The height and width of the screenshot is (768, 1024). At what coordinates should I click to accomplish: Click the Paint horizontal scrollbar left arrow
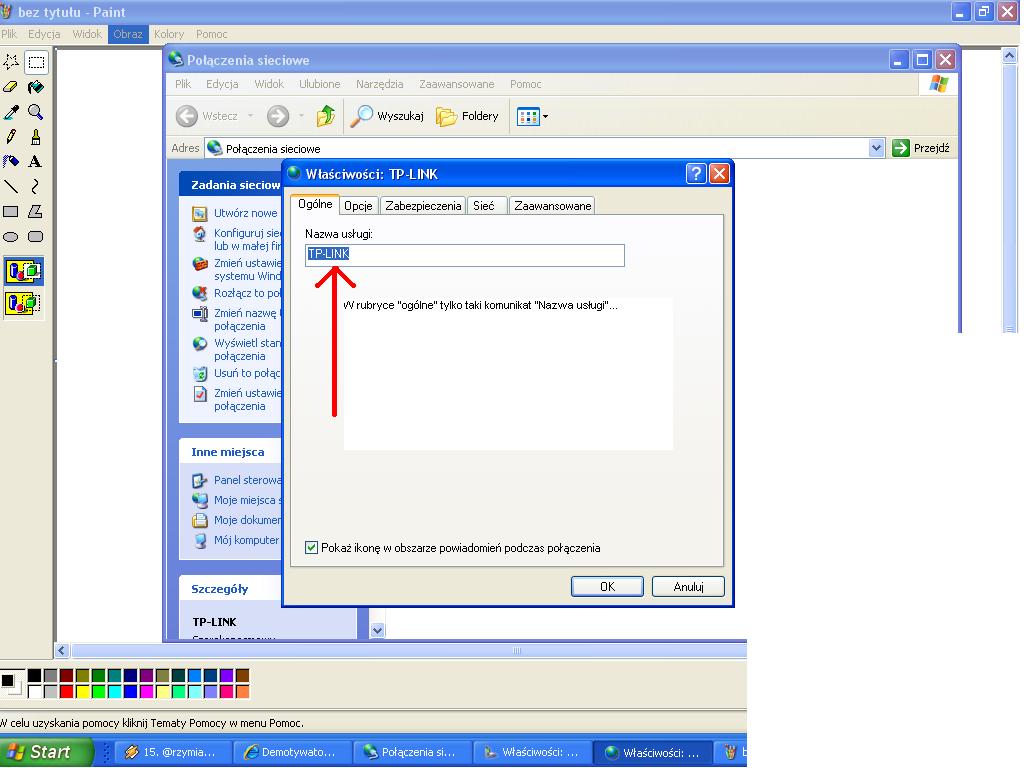(x=62, y=650)
